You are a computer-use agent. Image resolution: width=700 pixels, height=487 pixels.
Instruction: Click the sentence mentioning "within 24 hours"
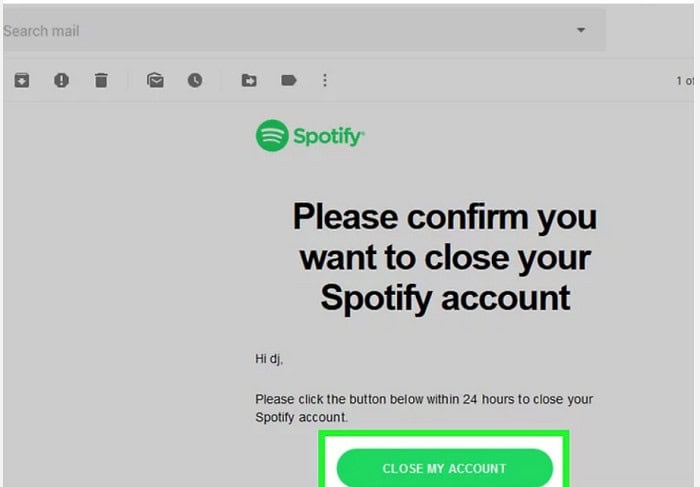[x=424, y=399]
